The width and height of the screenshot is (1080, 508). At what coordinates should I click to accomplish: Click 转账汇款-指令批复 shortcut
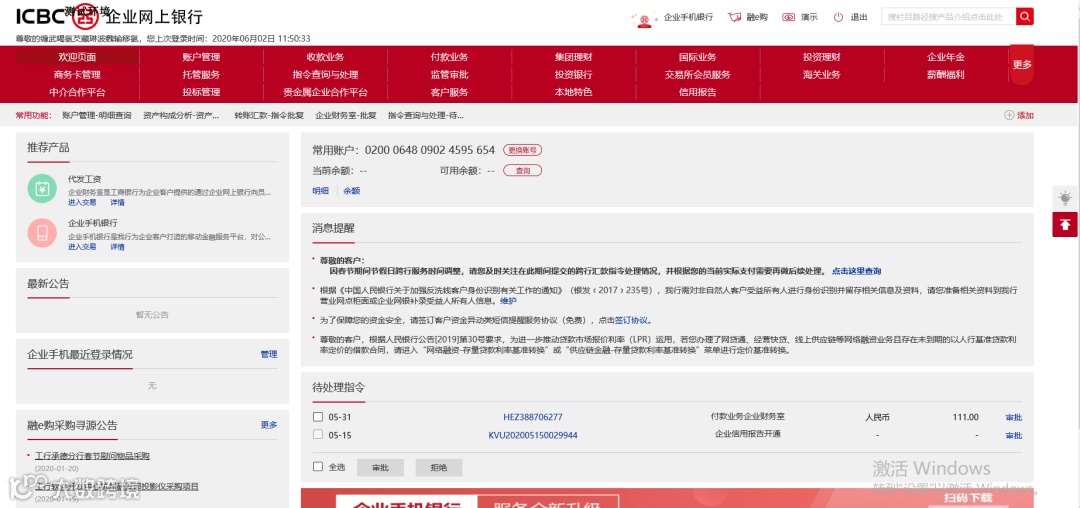coord(269,116)
